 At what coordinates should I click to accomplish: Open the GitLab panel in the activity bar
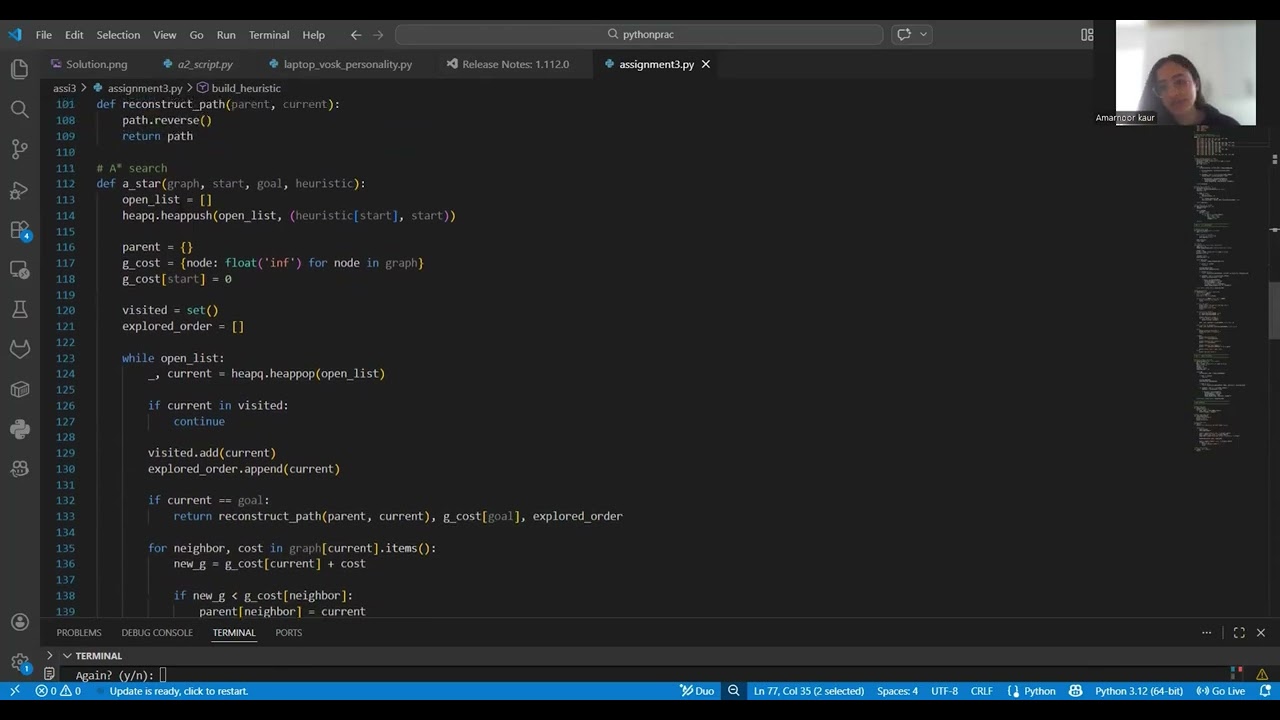tap(19, 349)
